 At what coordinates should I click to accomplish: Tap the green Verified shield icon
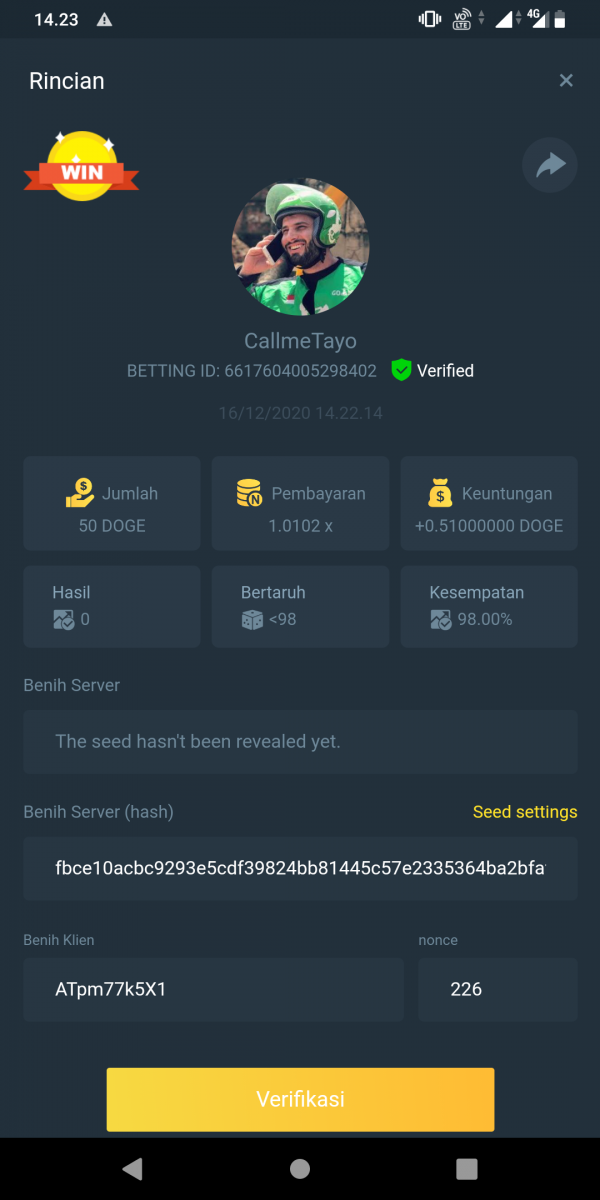pos(401,371)
